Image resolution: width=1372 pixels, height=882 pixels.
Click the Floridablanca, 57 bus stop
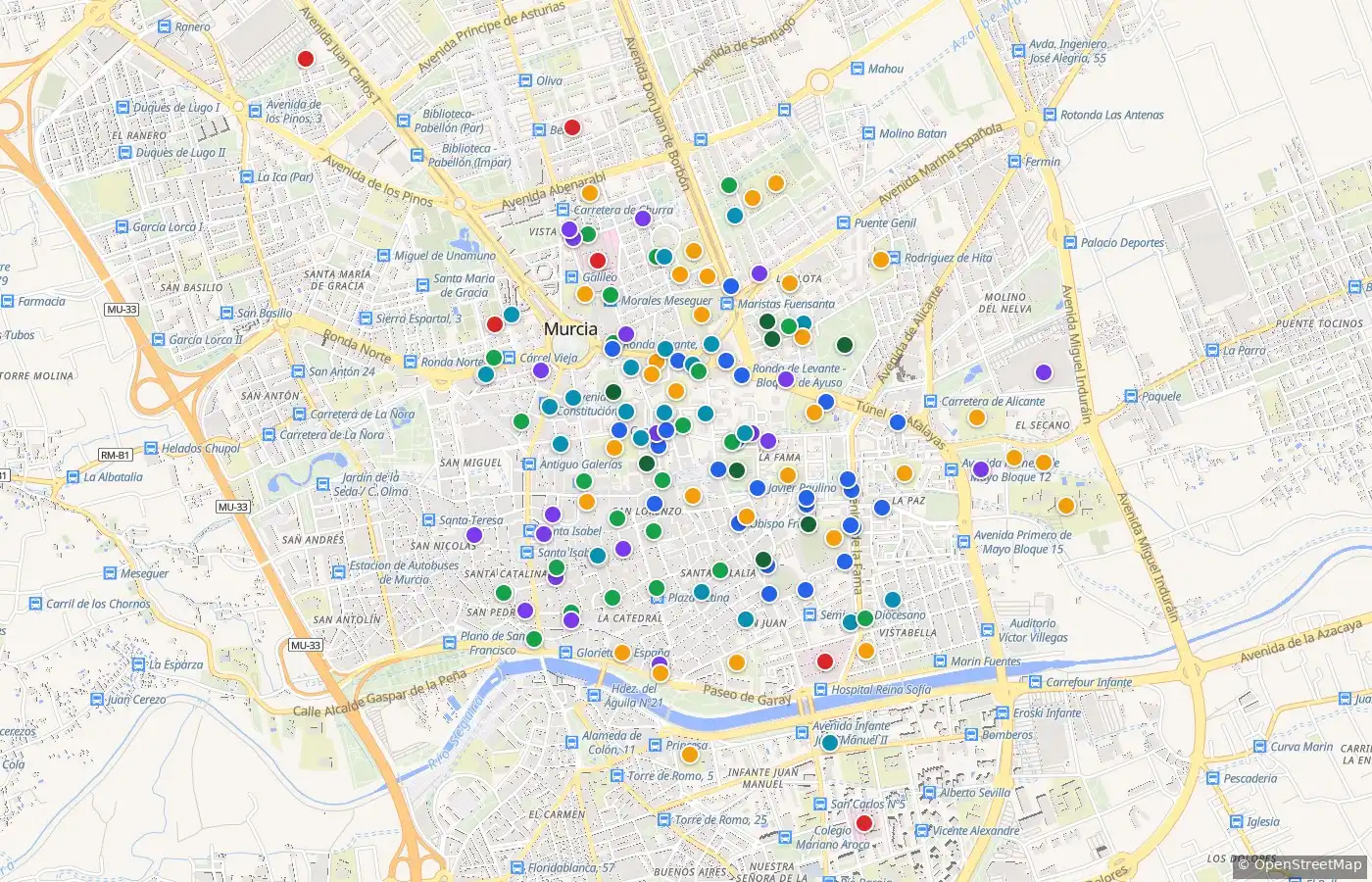516,868
